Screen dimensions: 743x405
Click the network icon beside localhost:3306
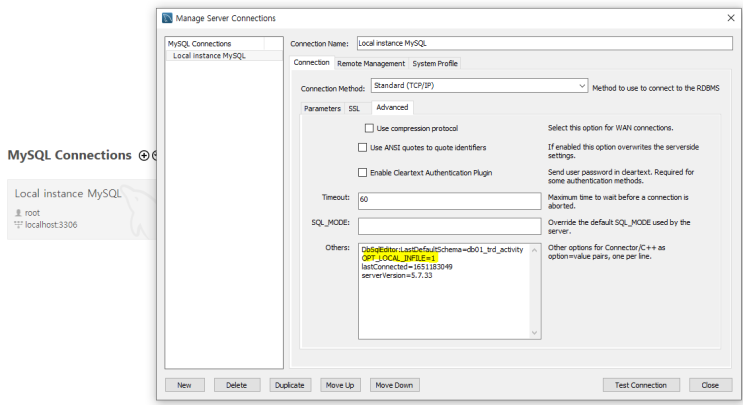(18, 225)
